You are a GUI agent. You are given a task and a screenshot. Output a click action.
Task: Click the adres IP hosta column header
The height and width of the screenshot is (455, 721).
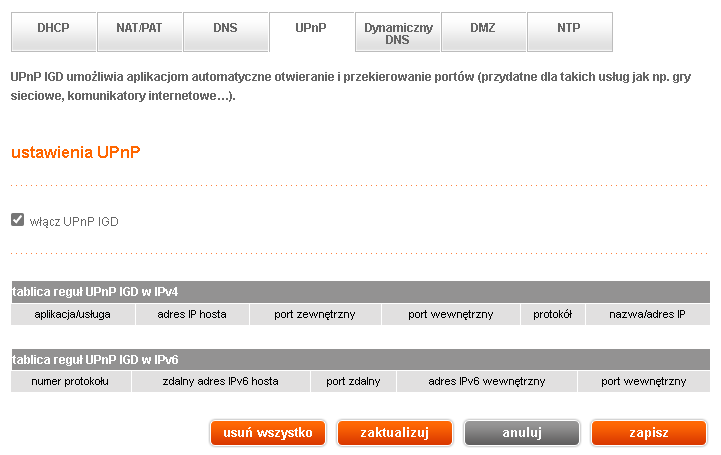[x=192, y=314]
